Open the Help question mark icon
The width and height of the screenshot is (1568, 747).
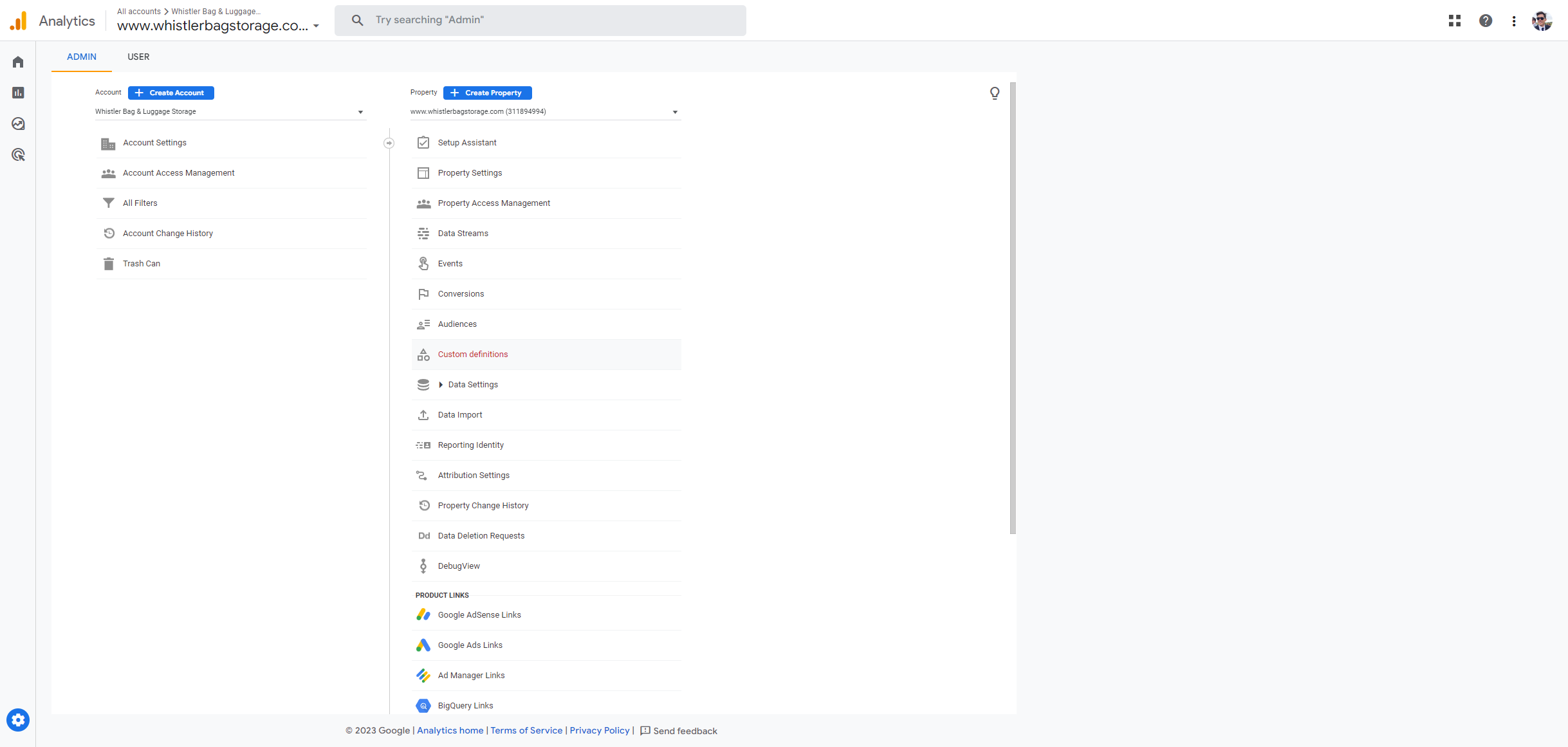[1486, 21]
